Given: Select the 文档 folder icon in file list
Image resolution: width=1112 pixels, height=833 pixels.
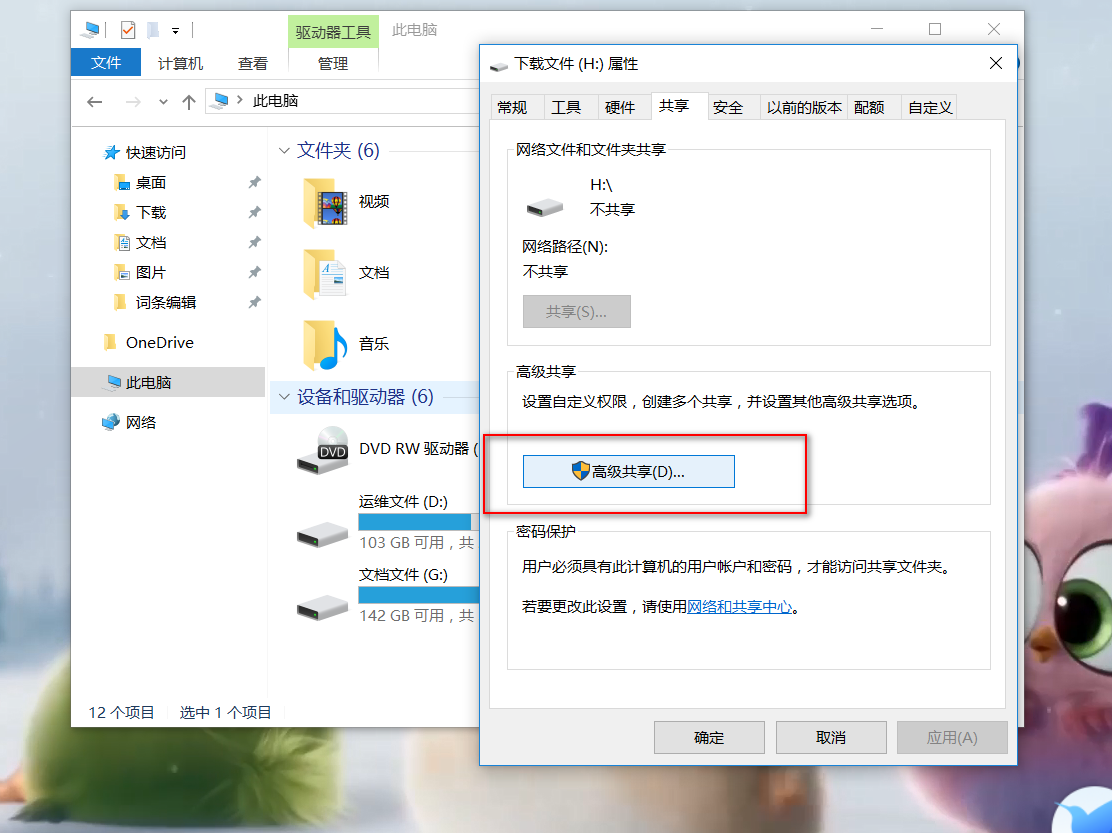Looking at the screenshot, I should [x=325, y=274].
